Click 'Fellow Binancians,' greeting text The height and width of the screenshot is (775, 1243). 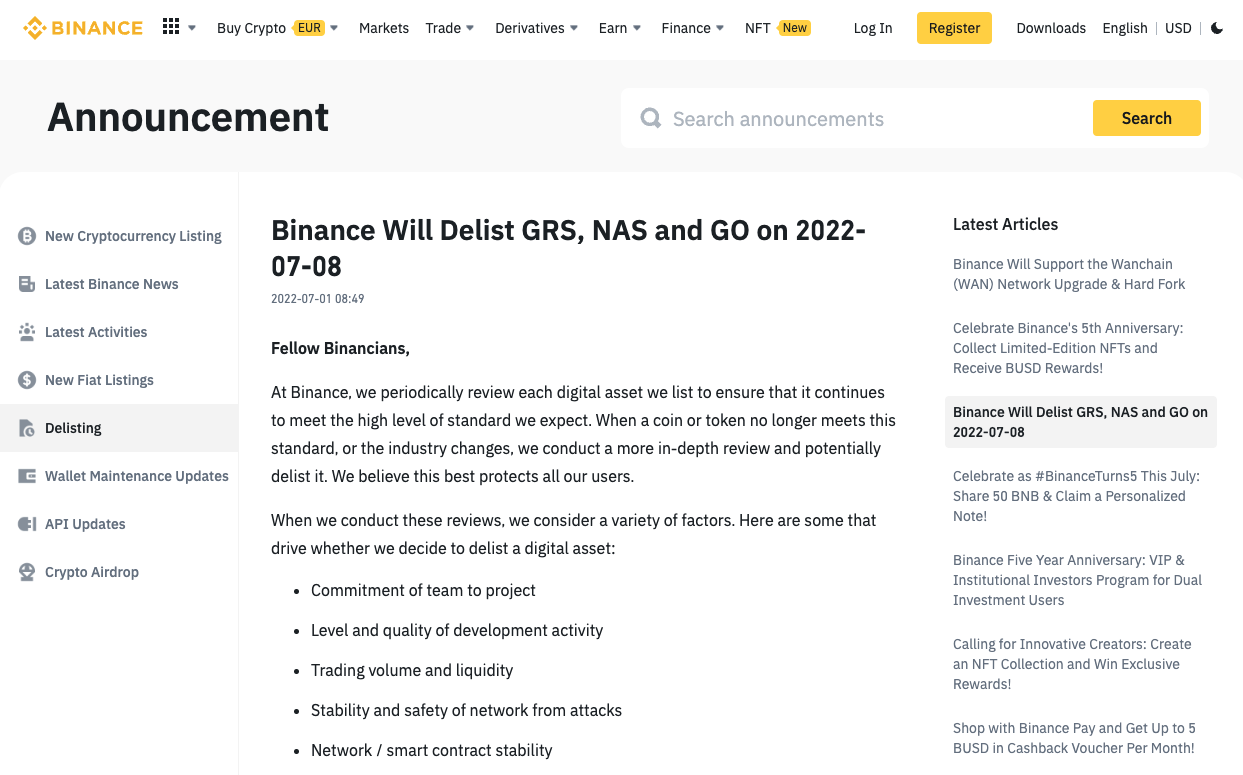coord(340,348)
